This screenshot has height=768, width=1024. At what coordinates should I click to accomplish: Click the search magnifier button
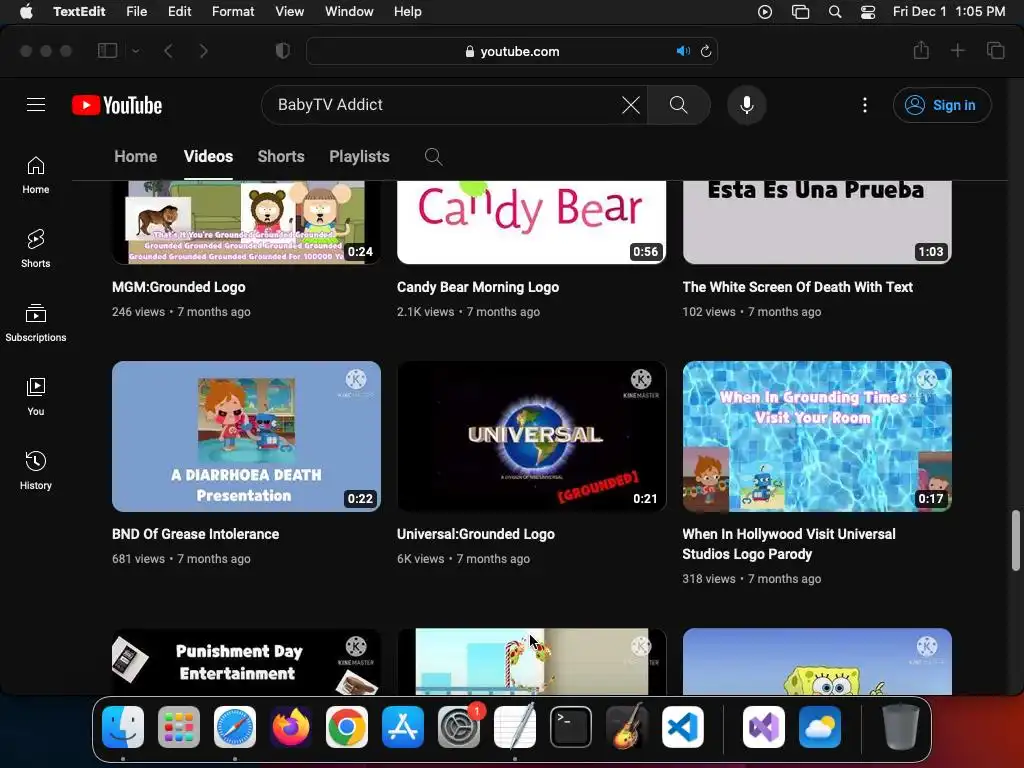(x=679, y=104)
